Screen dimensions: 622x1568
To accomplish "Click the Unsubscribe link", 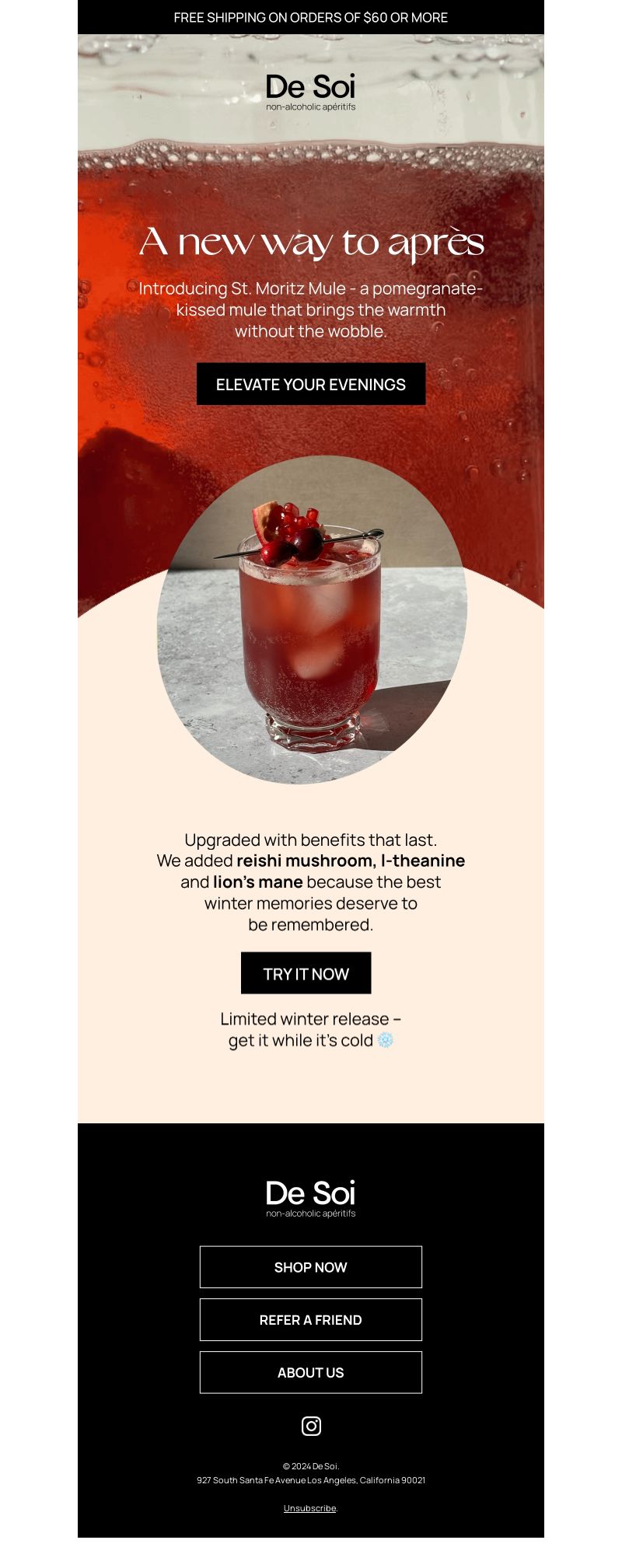I will click(309, 1508).
